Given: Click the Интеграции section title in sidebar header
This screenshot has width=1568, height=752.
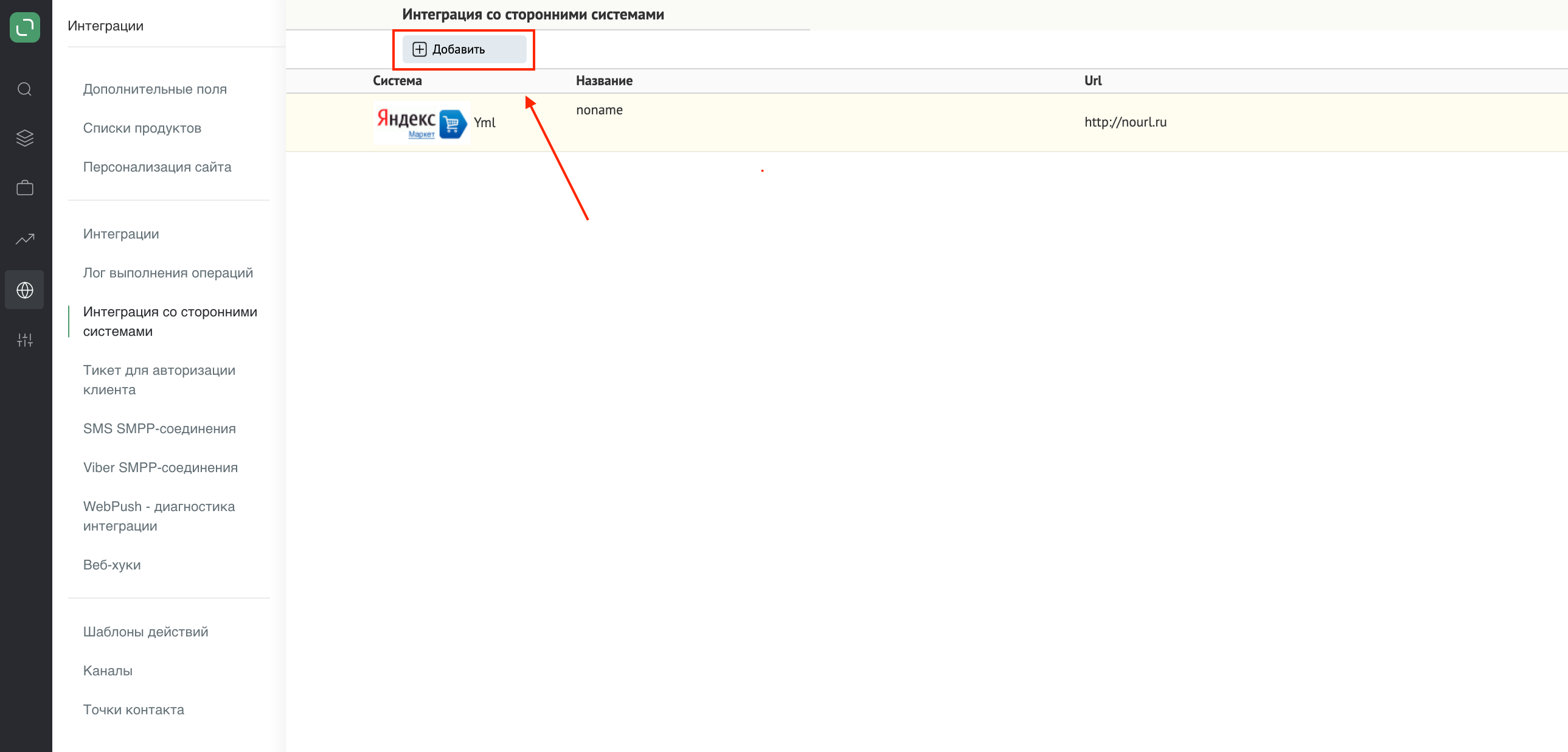Looking at the screenshot, I should pos(105,26).
